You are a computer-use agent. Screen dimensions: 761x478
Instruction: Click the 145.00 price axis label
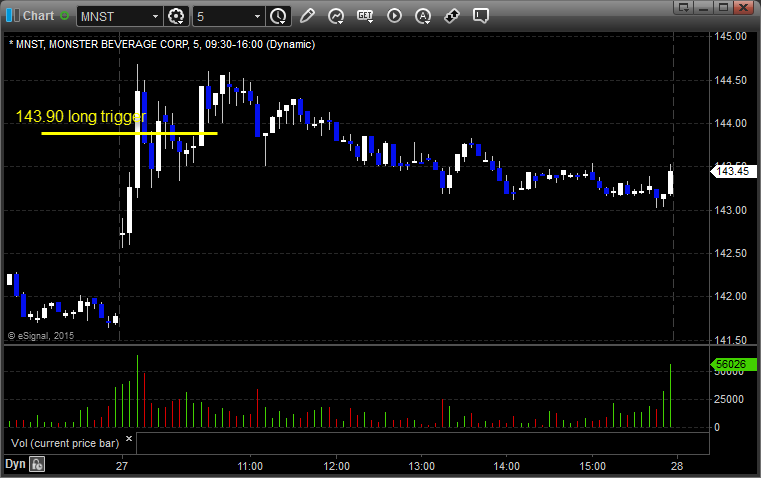(730, 36)
